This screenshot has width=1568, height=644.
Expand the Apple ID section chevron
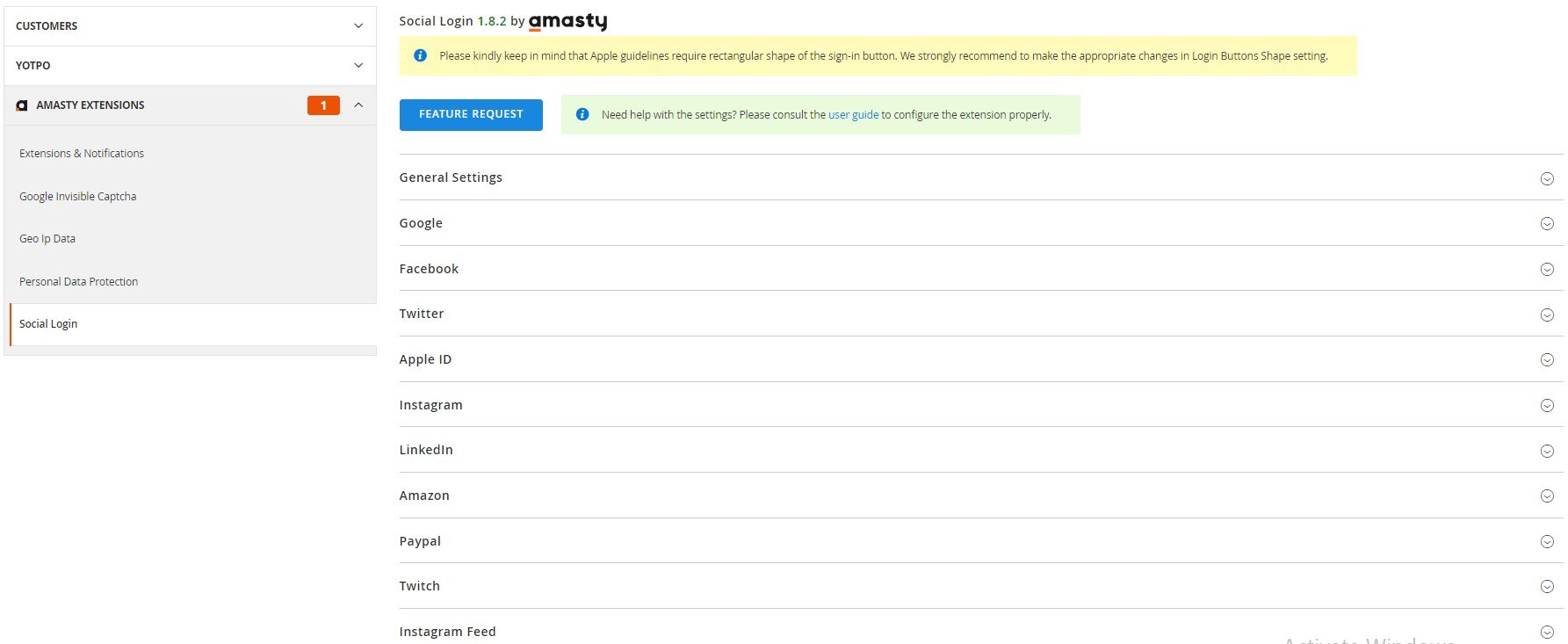[x=1547, y=360]
